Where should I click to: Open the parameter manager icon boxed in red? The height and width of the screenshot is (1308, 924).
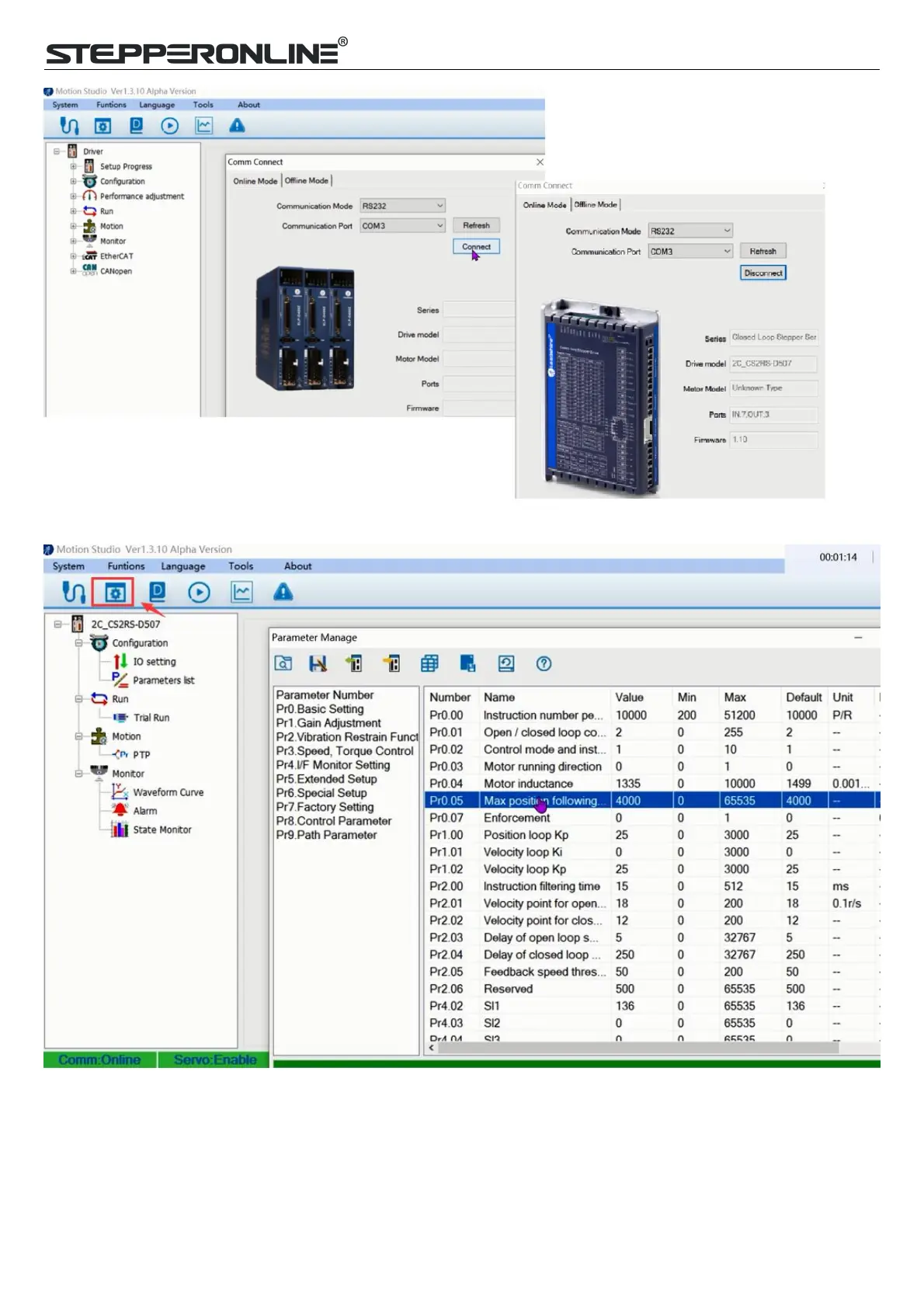point(113,593)
